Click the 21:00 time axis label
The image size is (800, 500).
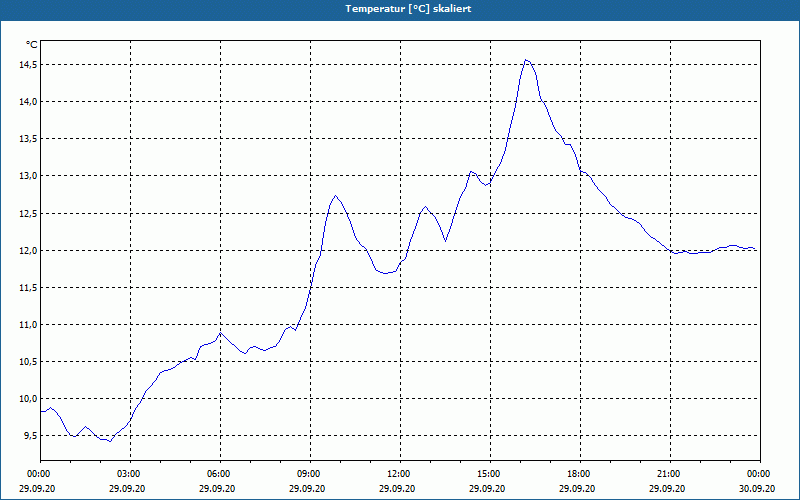point(670,474)
